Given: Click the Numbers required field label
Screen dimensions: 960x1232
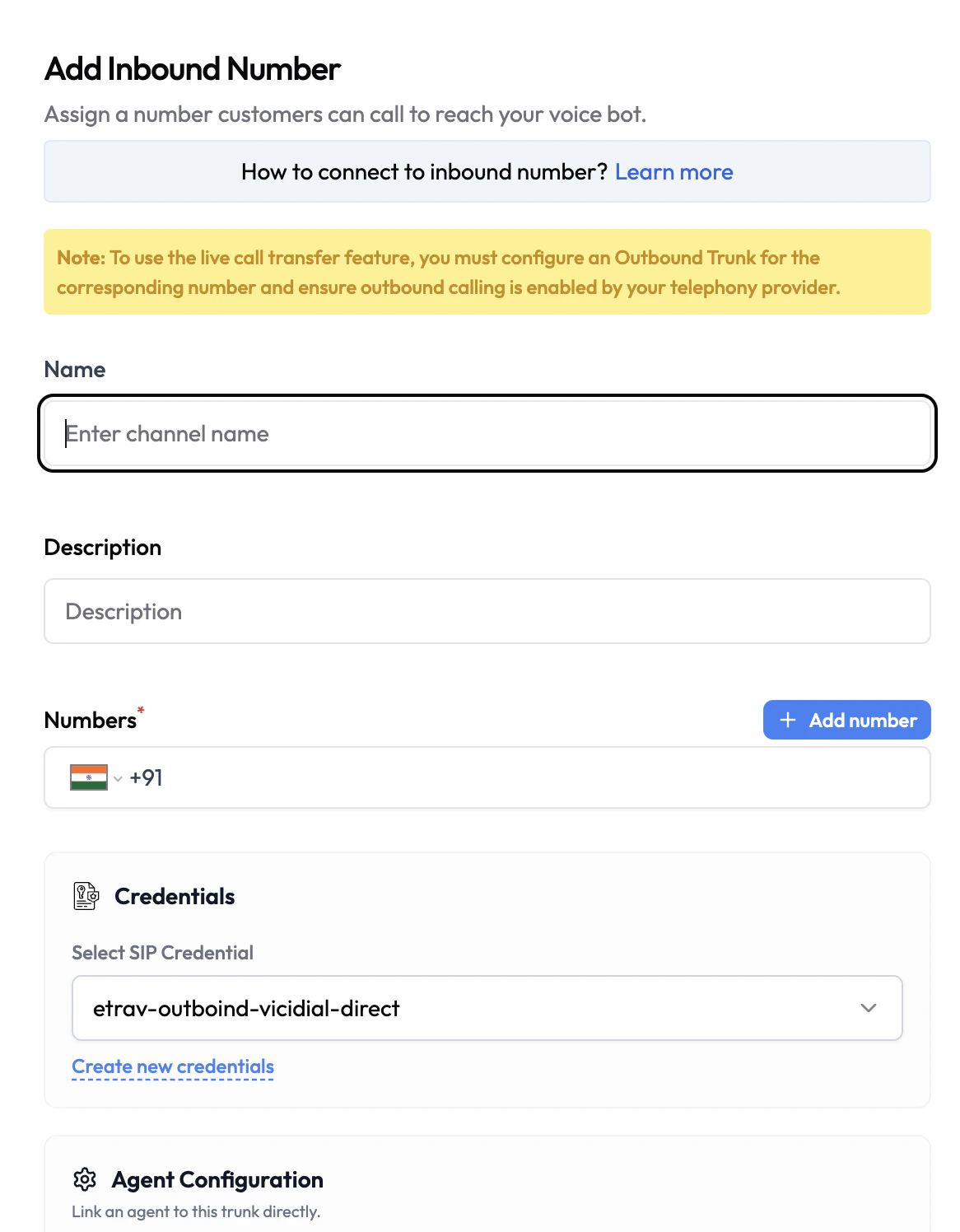Looking at the screenshot, I should [x=91, y=720].
